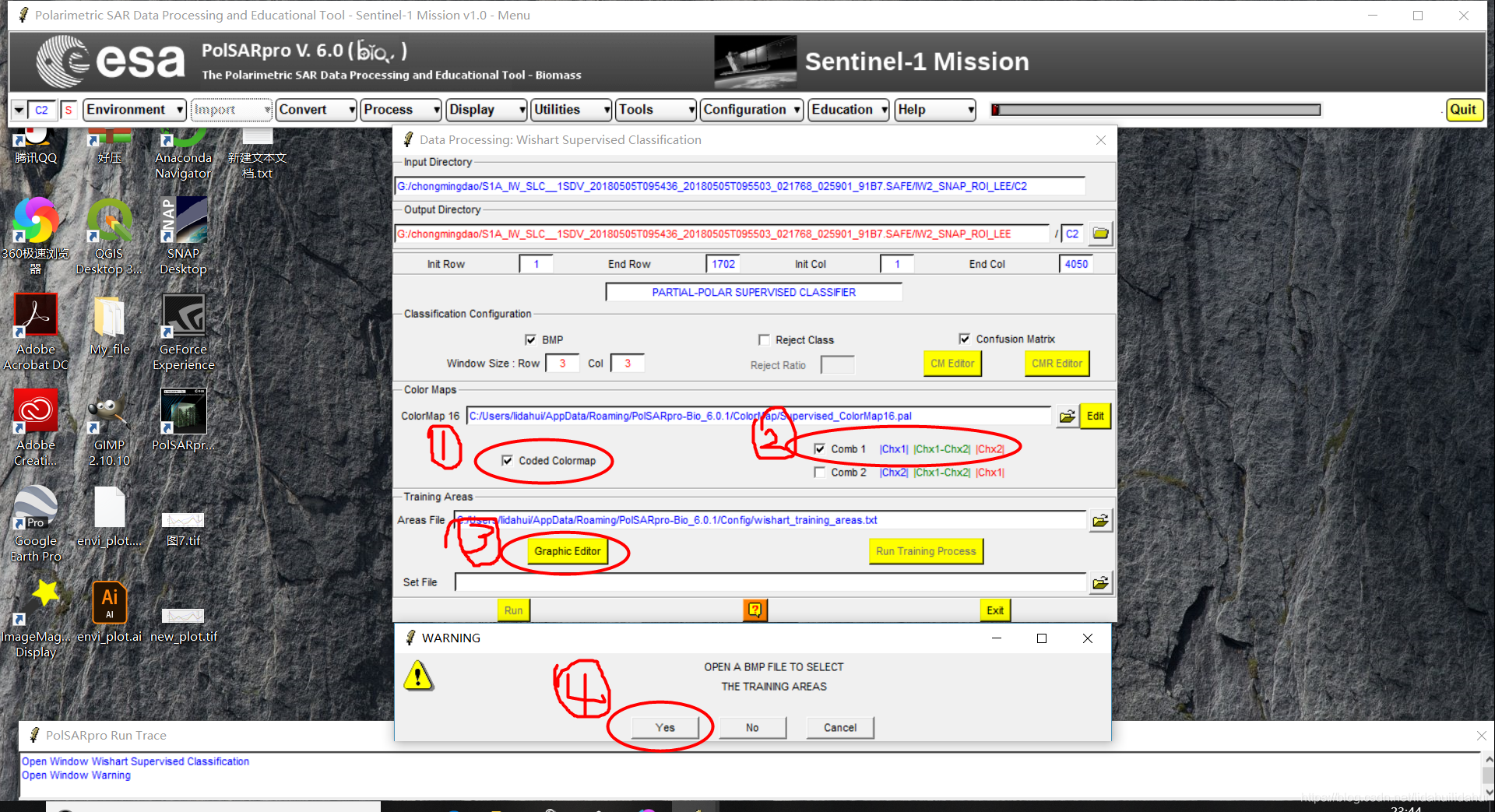Open the Display dropdown menu
1495x812 pixels.
pyautogui.click(x=487, y=110)
